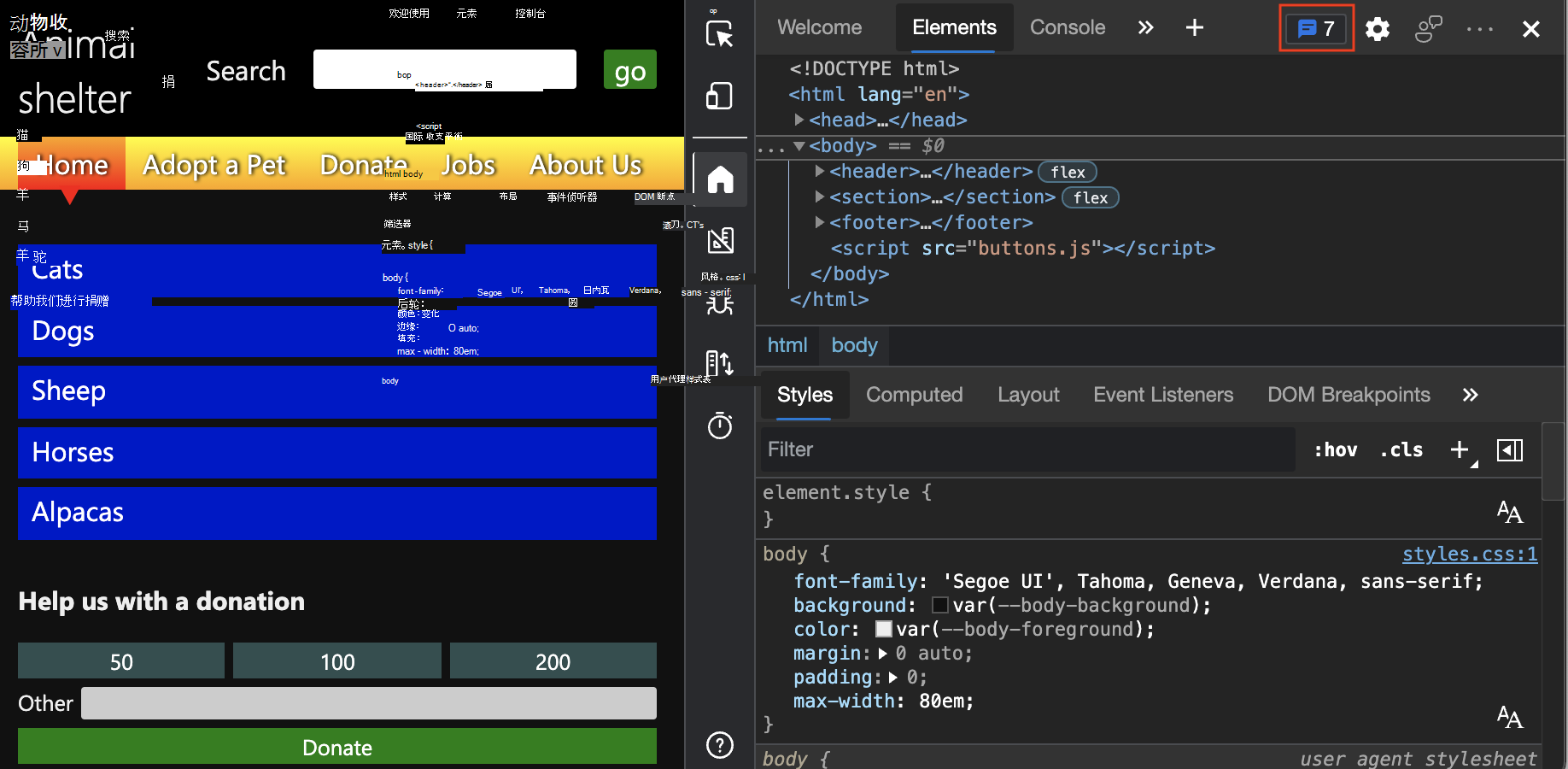Toggle element classes with .cls
Screen dimensions: 1568x769
(1401, 449)
